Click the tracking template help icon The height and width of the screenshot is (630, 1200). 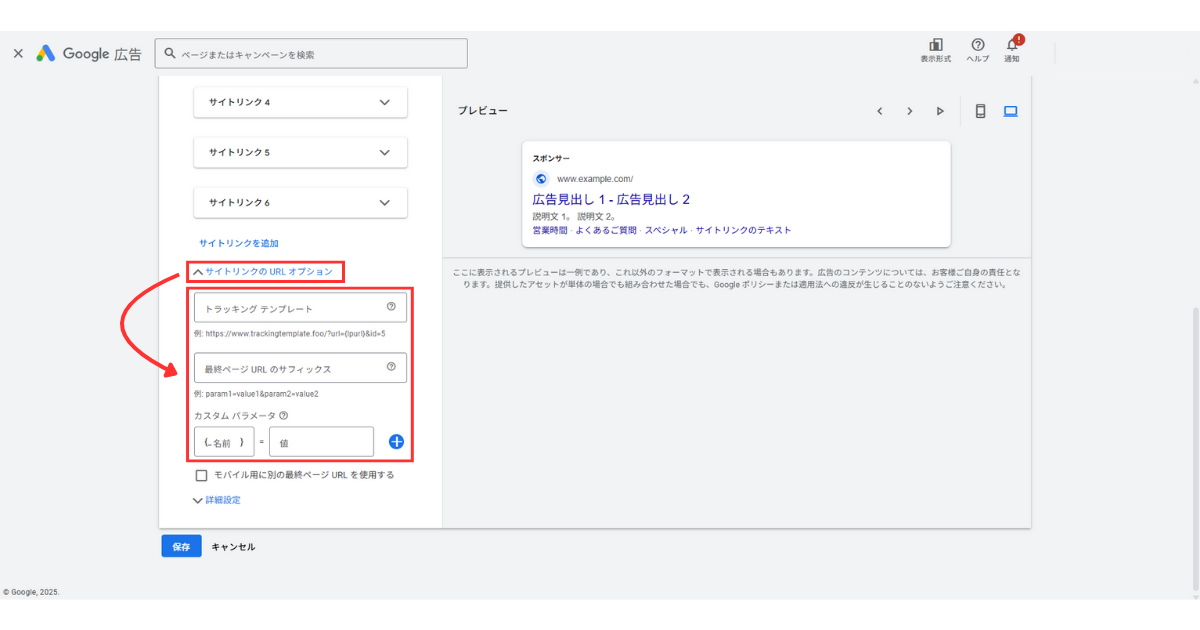[x=391, y=307]
